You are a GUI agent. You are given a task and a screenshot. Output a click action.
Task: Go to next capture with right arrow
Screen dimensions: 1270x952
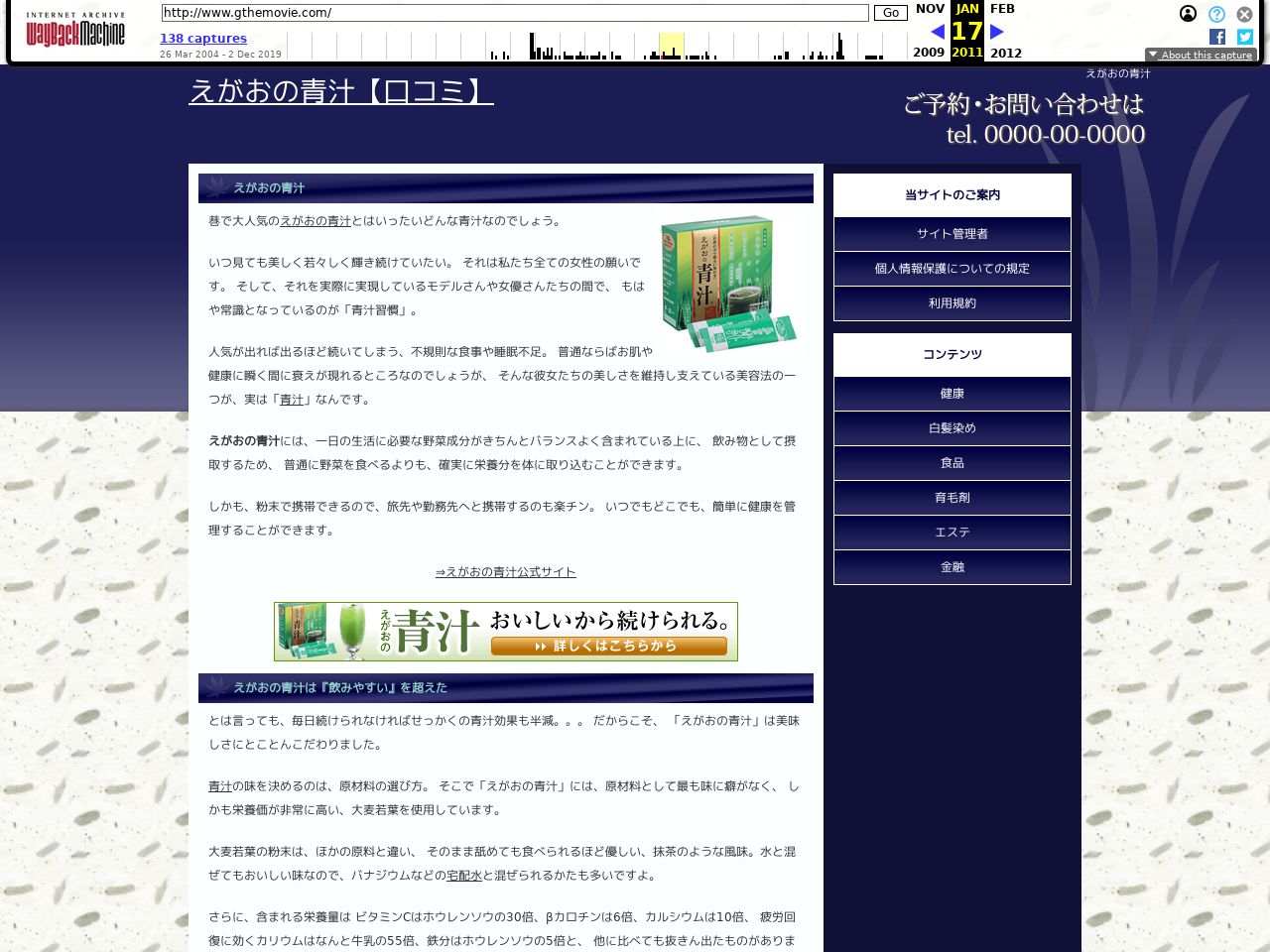pos(997,32)
